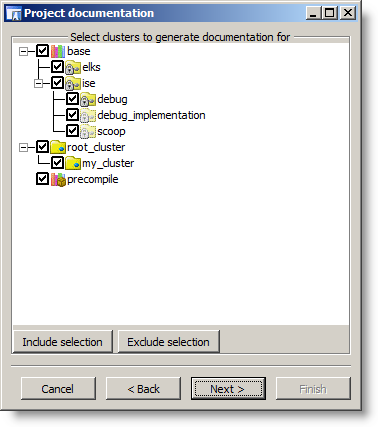Image resolution: width=378 pixels, height=427 pixels.
Task: Collapse the base tree node
Action: point(23,51)
